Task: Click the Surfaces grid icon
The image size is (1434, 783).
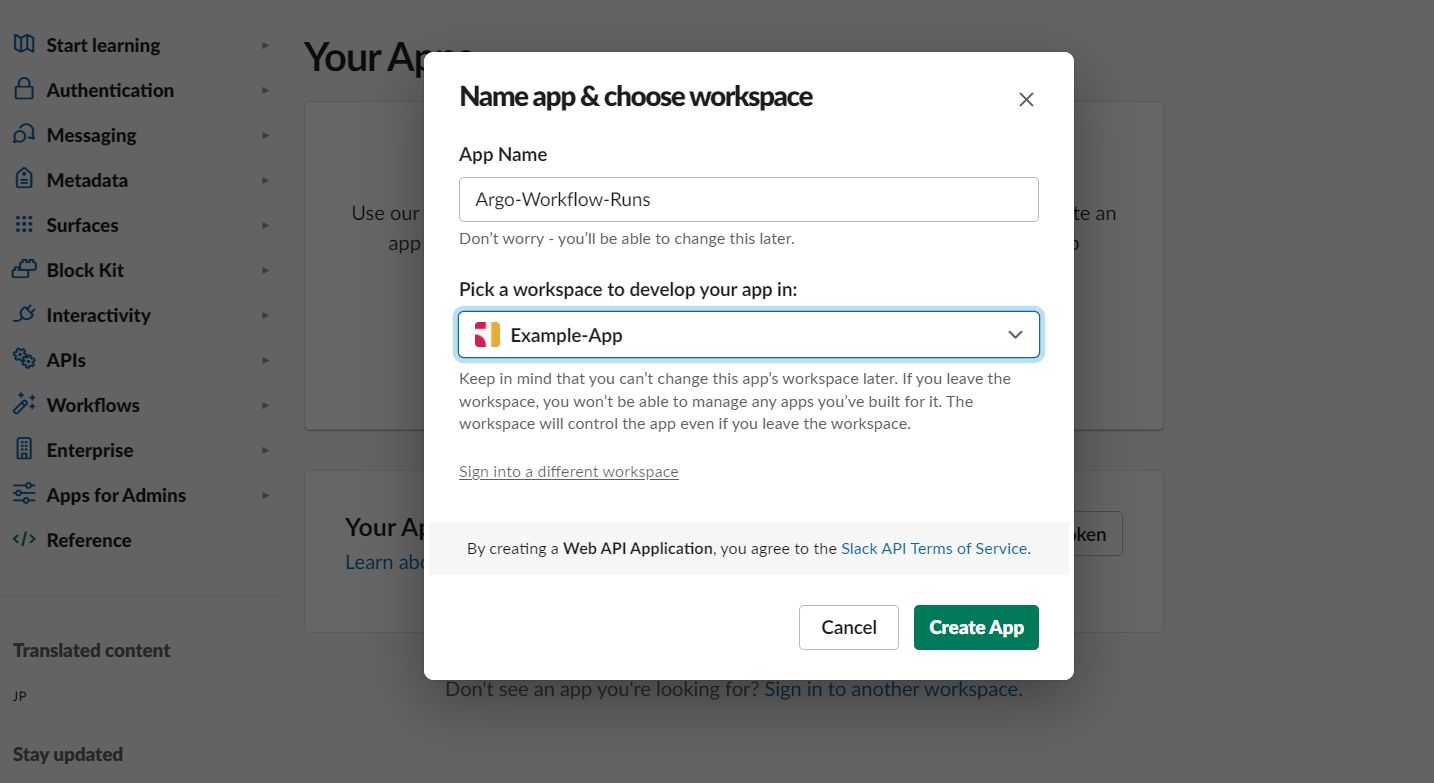Action: click(x=24, y=225)
